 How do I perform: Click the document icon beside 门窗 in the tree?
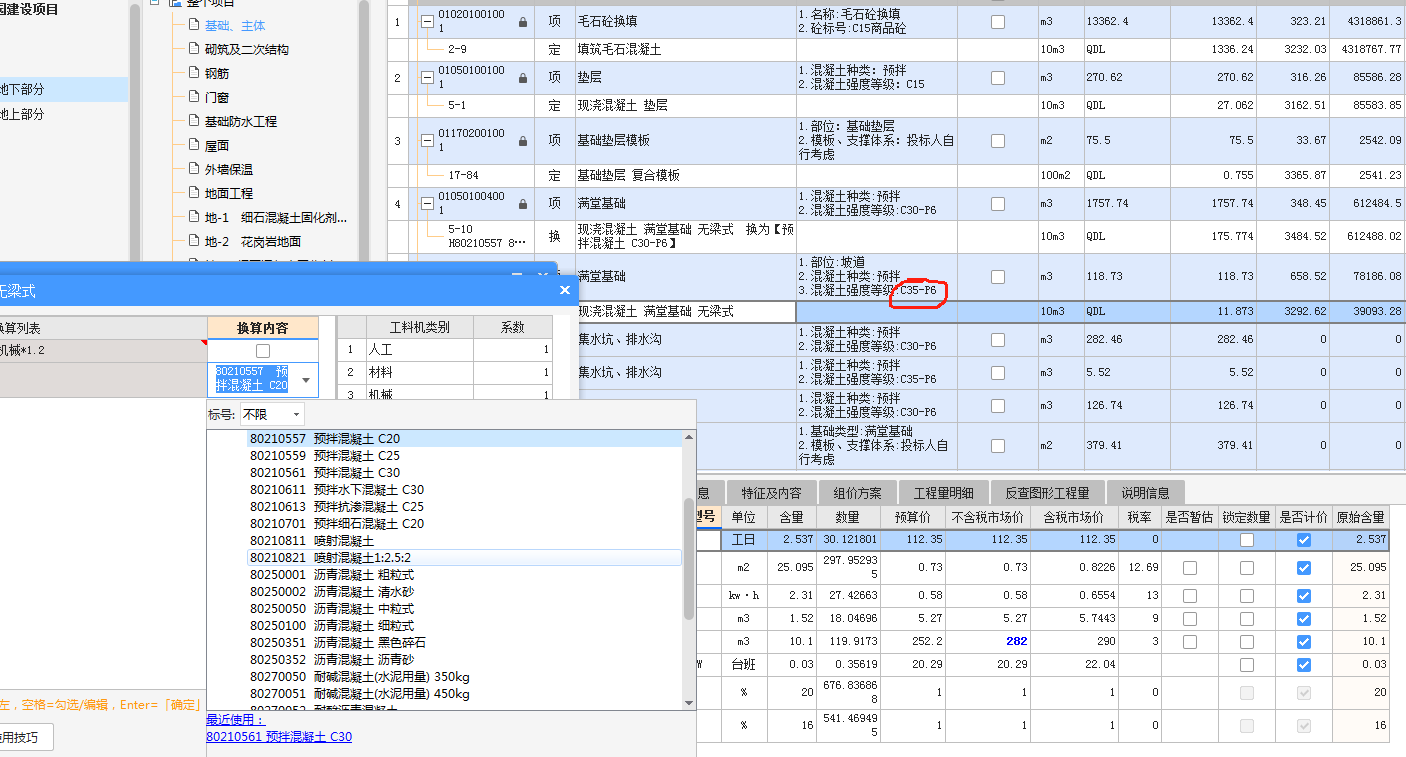195,97
